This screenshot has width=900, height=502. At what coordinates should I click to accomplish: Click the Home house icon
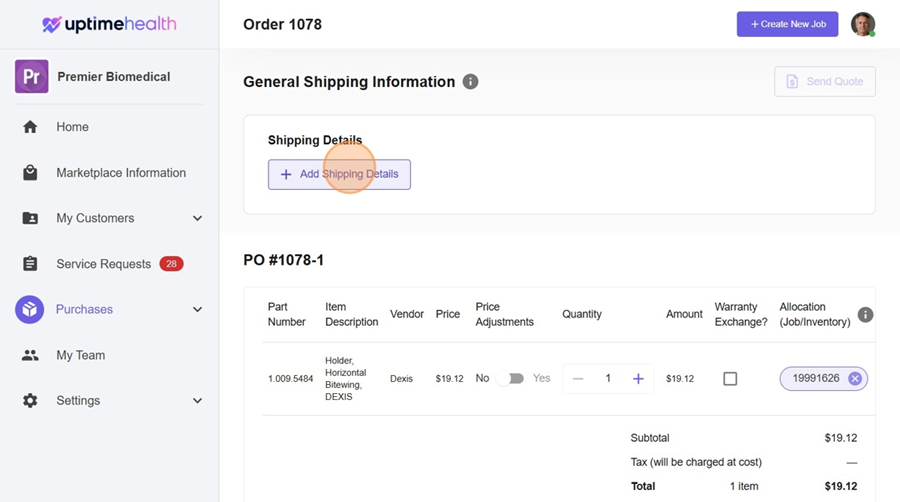30,127
